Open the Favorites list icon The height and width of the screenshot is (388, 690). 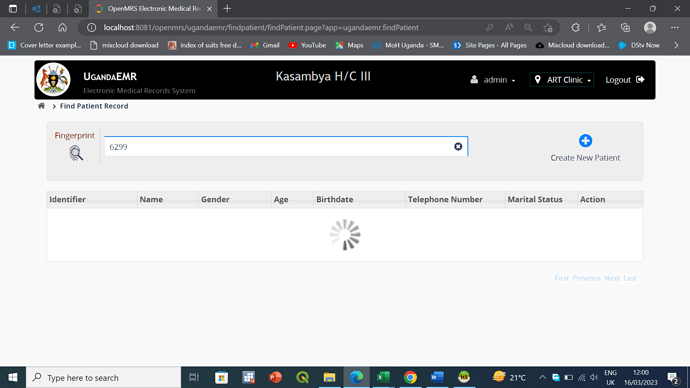[602, 27]
